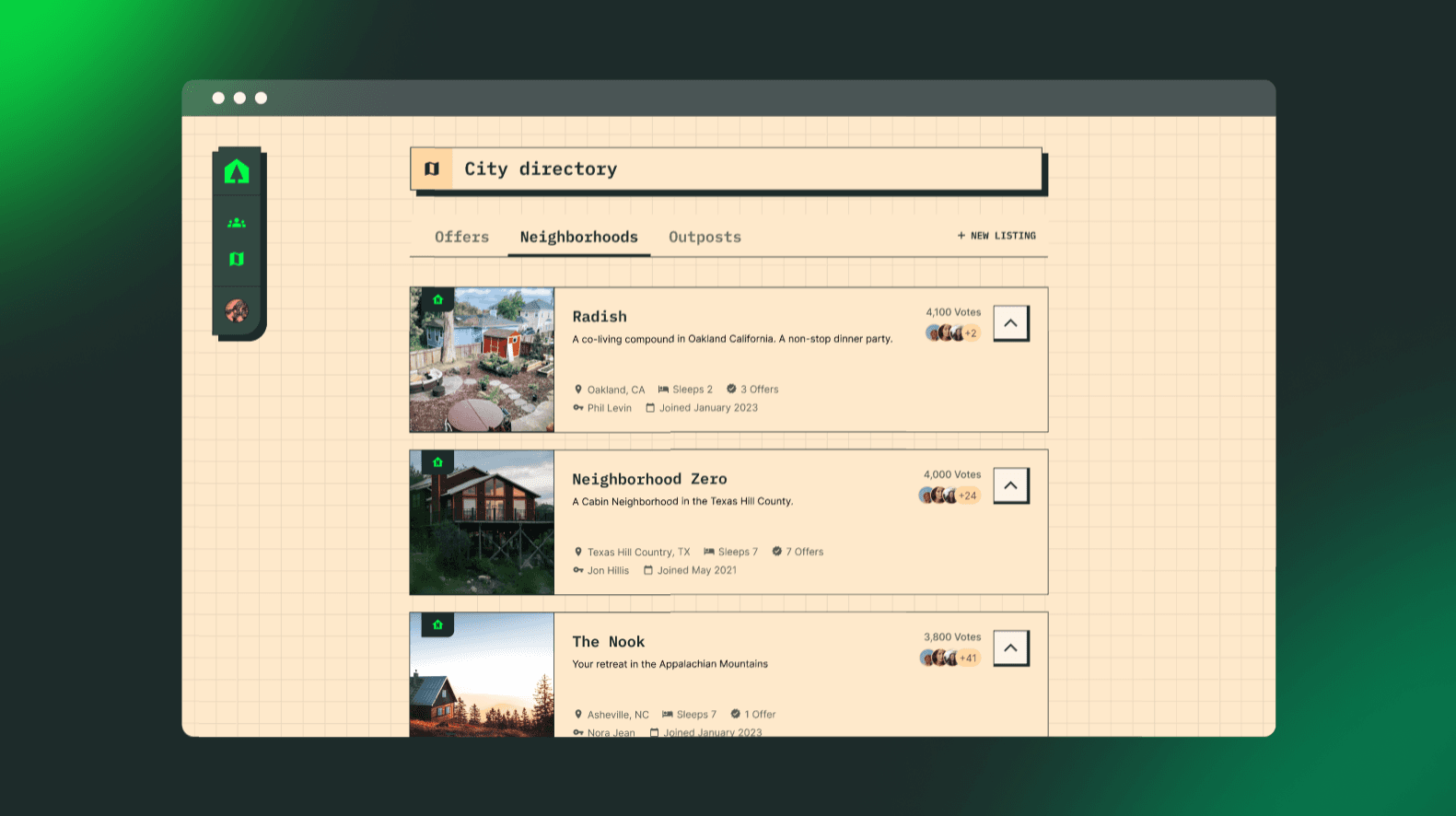Click the Texas Hill Country, TX text
Image resolution: width=1456 pixels, height=816 pixels.
point(639,553)
